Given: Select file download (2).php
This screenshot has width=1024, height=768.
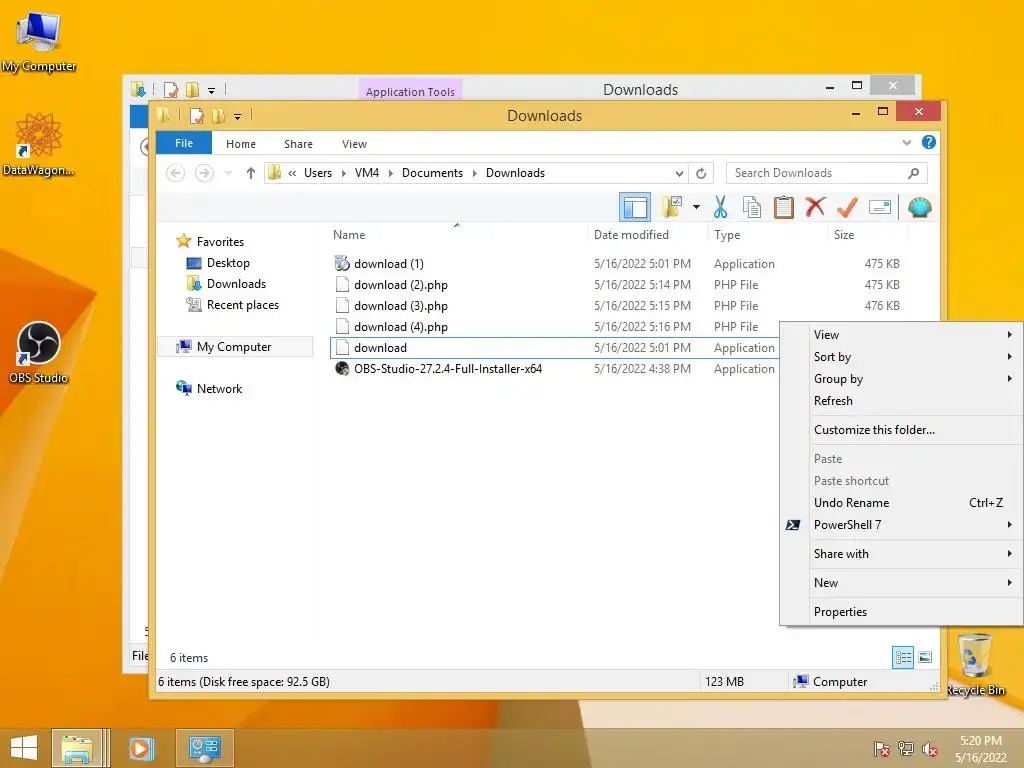Looking at the screenshot, I should [x=401, y=285].
